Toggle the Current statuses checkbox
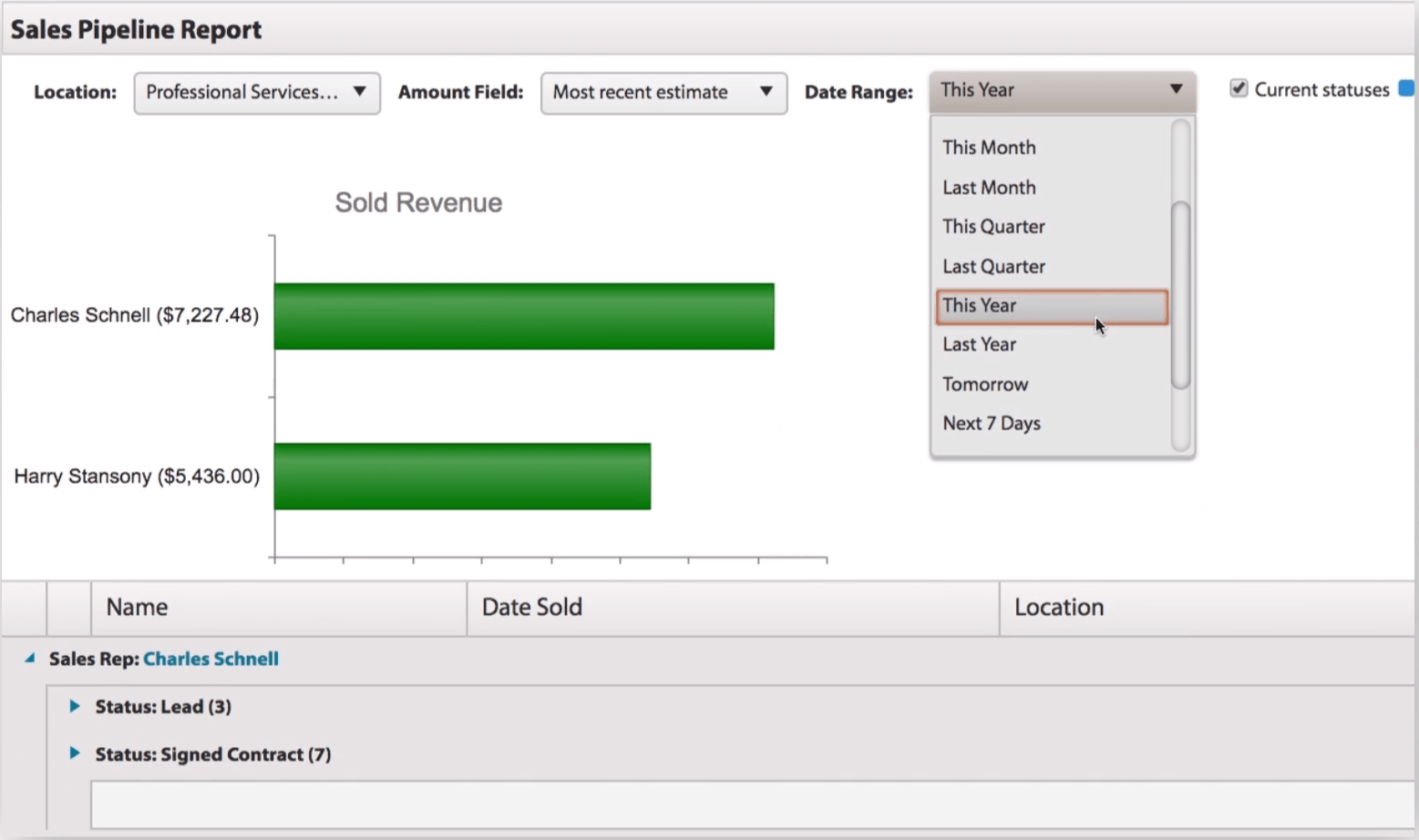The width and height of the screenshot is (1419, 840). pyautogui.click(x=1239, y=88)
